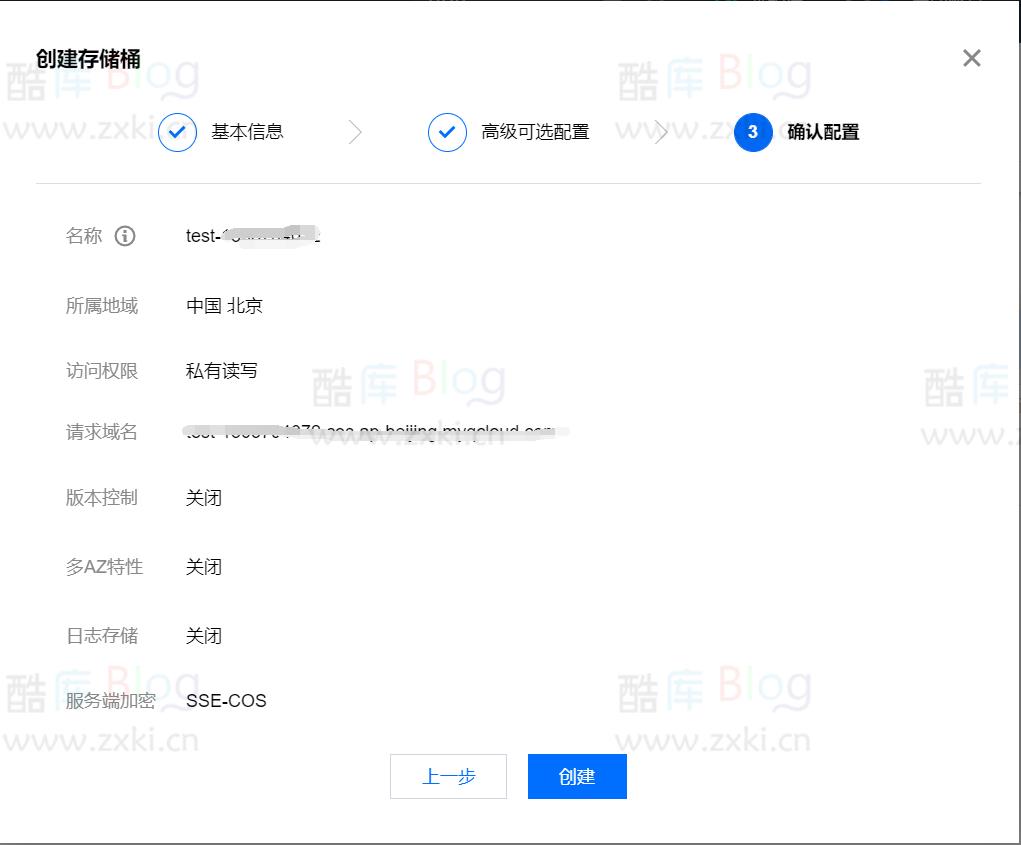The width and height of the screenshot is (1021, 845).
Task: Close the 创建存储桶 dialog
Action: tap(971, 58)
